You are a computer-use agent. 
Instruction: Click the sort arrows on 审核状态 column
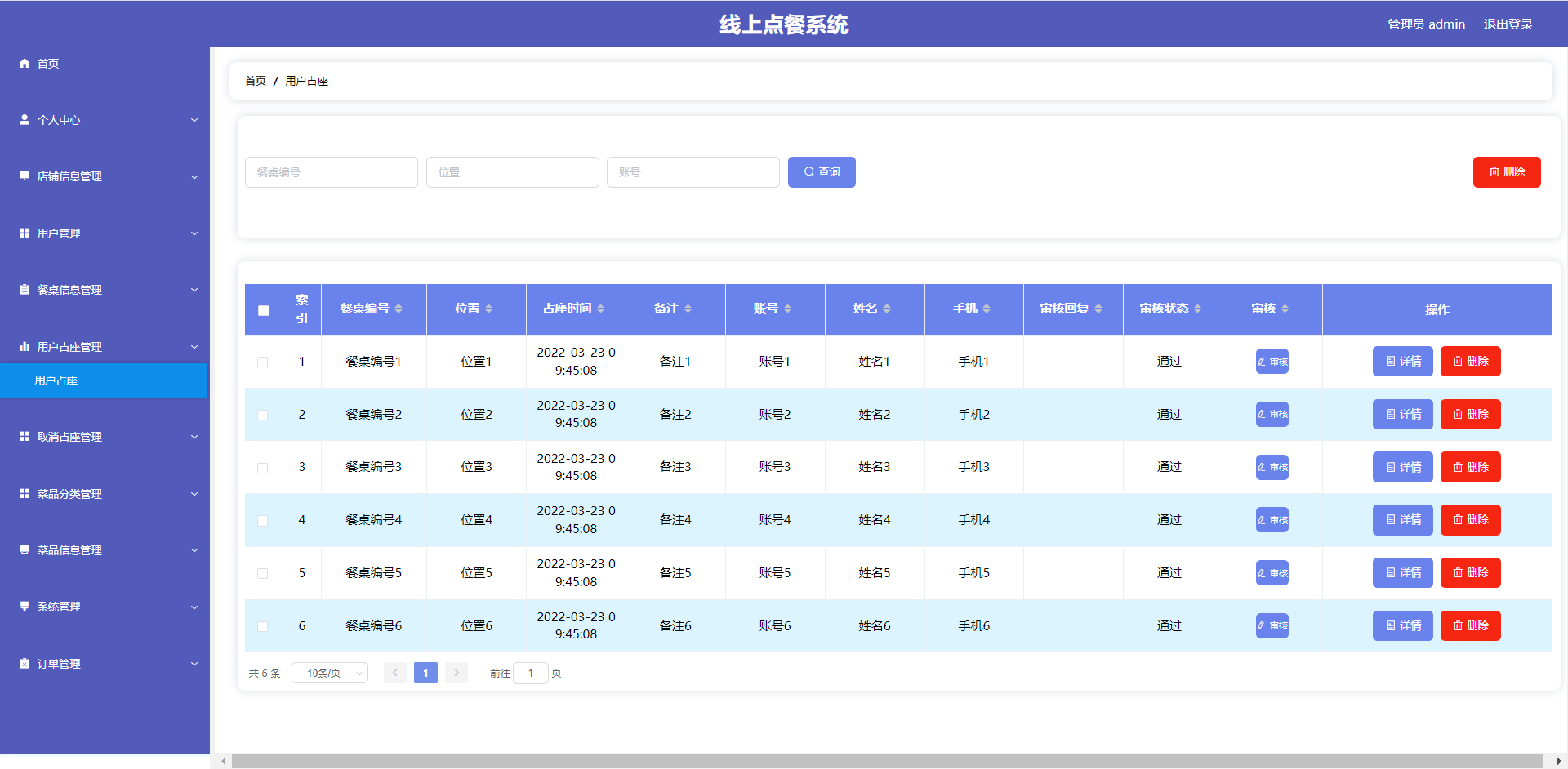point(1197,309)
